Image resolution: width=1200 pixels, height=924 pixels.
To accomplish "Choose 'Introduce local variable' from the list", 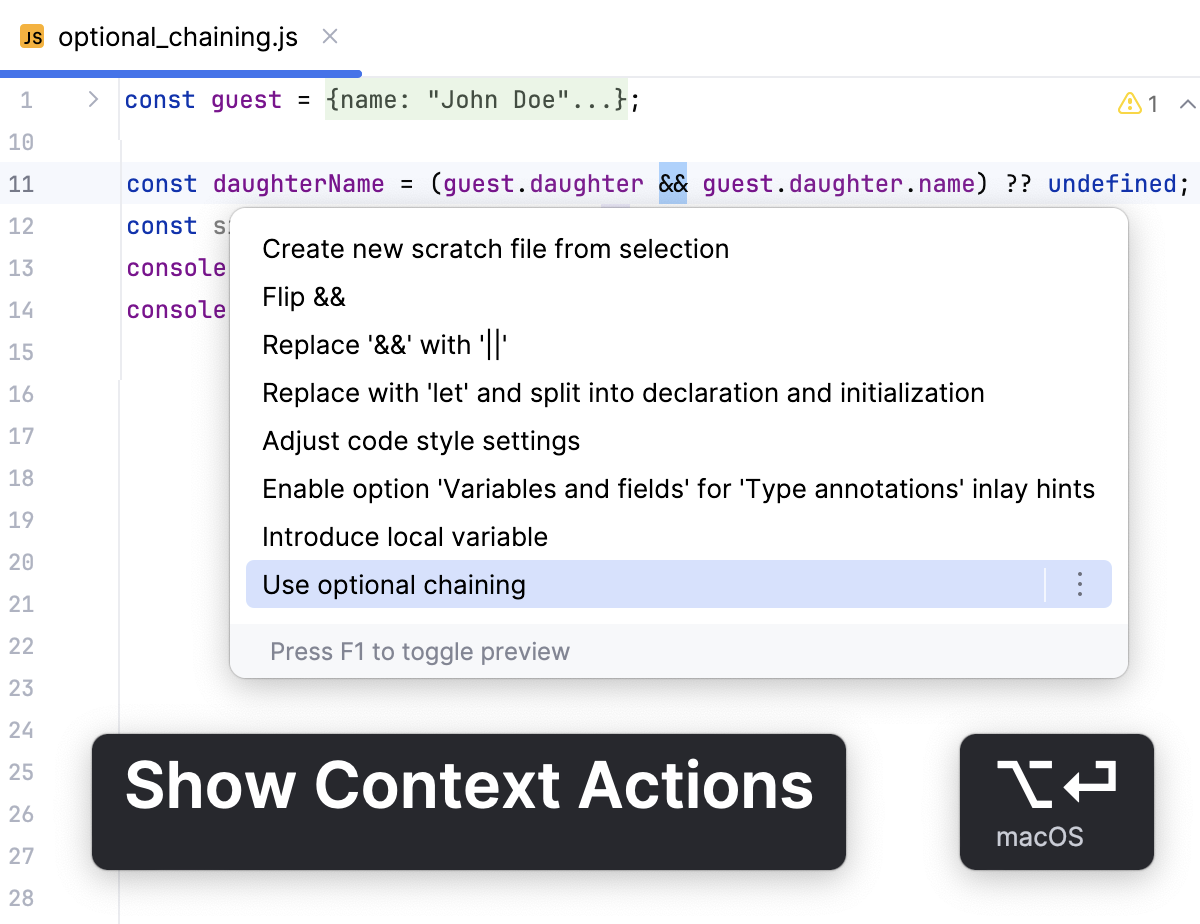I will [405, 536].
